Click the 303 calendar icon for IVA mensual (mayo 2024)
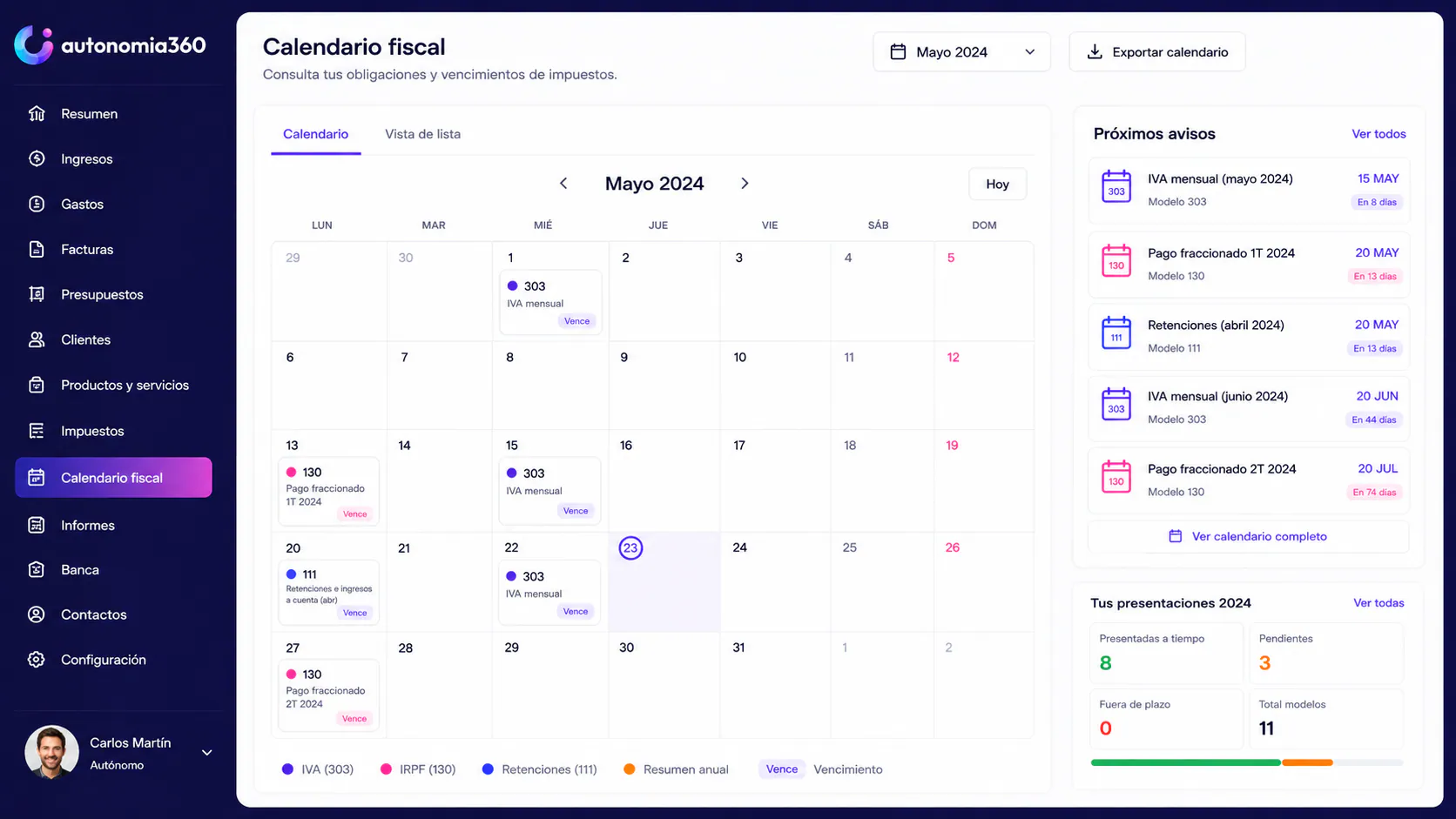 click(x=1116, y=186)
